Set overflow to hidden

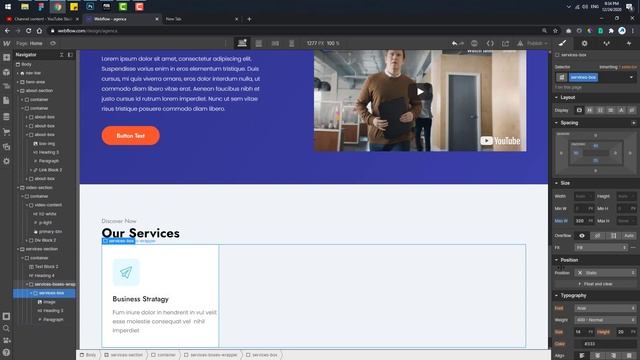pyautogui.click(x=598, y=236)
